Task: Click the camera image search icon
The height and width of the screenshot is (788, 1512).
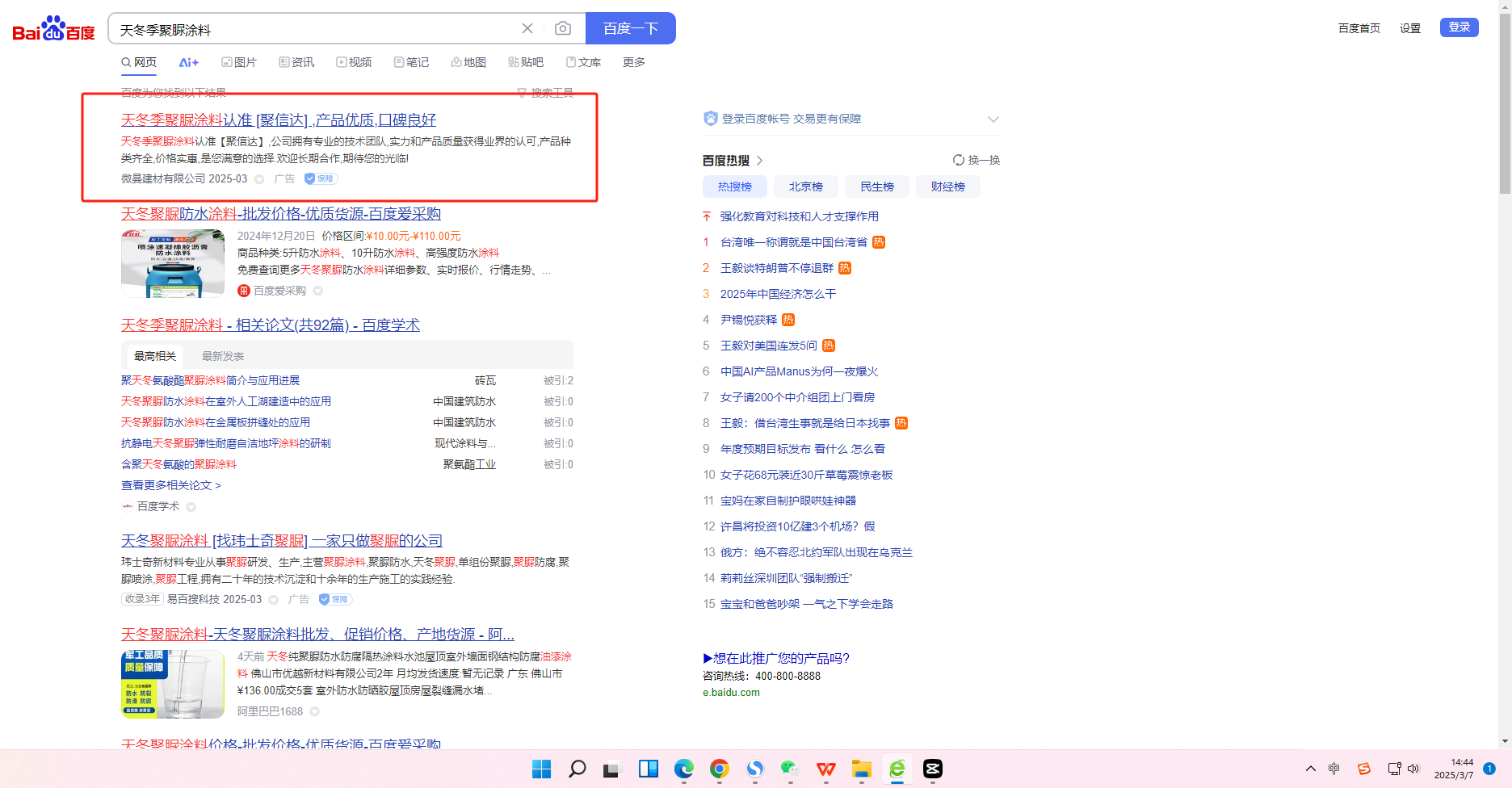Action: point(563,29)
